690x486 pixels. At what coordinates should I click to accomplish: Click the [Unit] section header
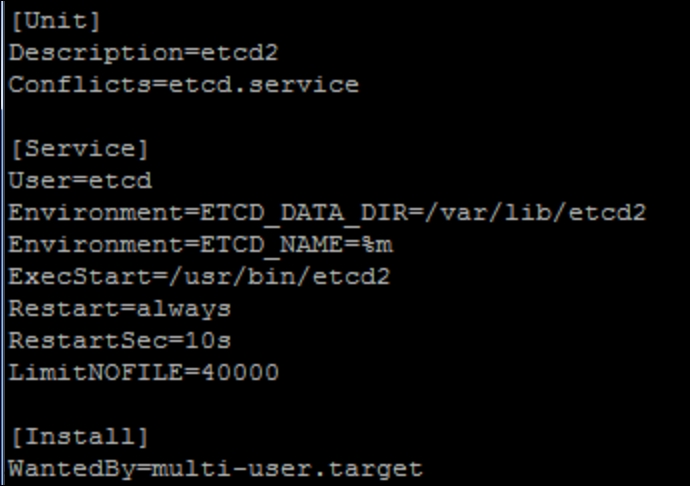pyautogui.click(x=56, y=21)
